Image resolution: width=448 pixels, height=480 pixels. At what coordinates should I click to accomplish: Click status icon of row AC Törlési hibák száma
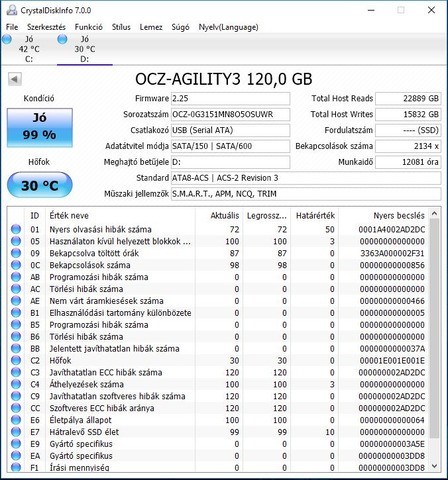[x=16, y=289]
